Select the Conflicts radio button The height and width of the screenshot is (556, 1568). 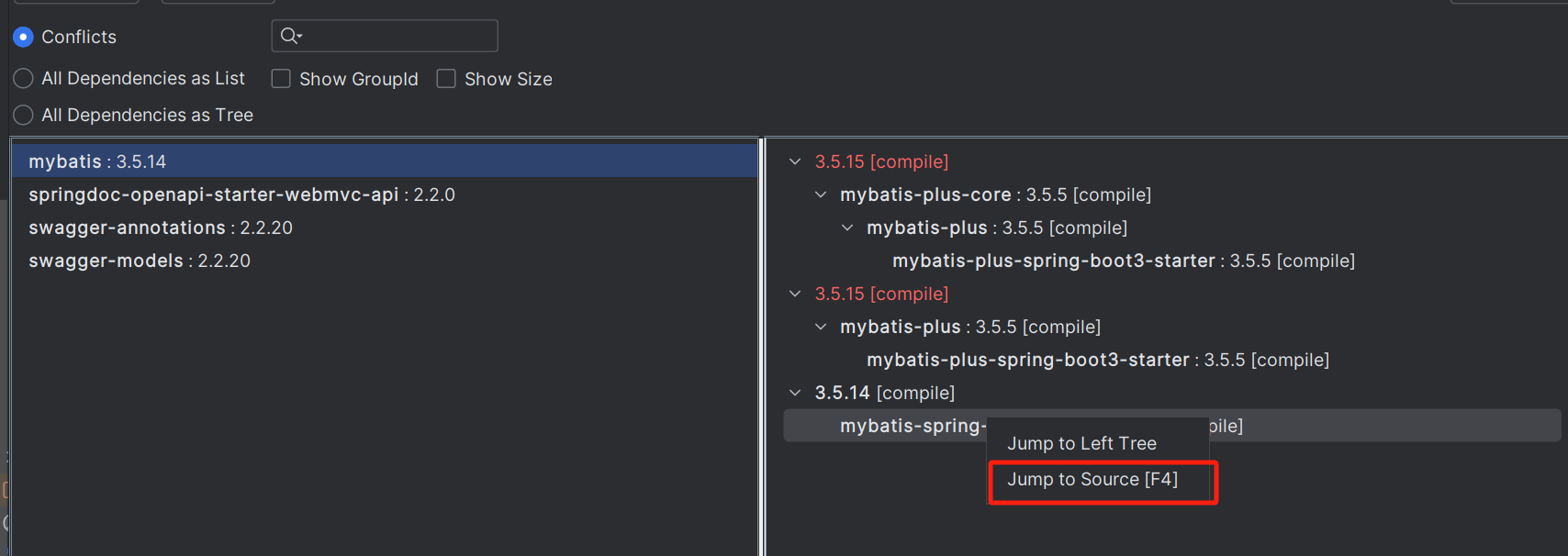coord(23,37)
